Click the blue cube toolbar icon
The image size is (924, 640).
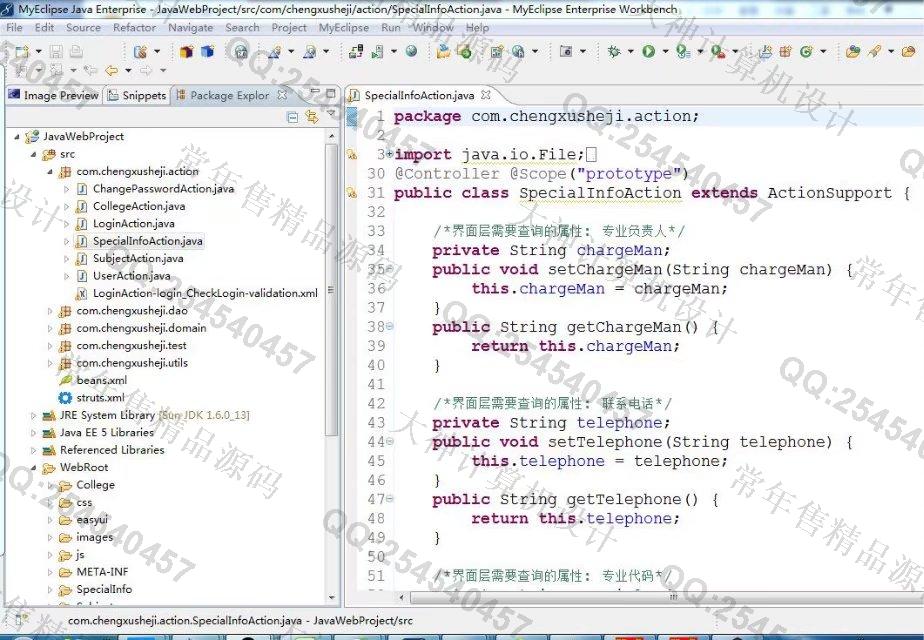pos(207,52)
